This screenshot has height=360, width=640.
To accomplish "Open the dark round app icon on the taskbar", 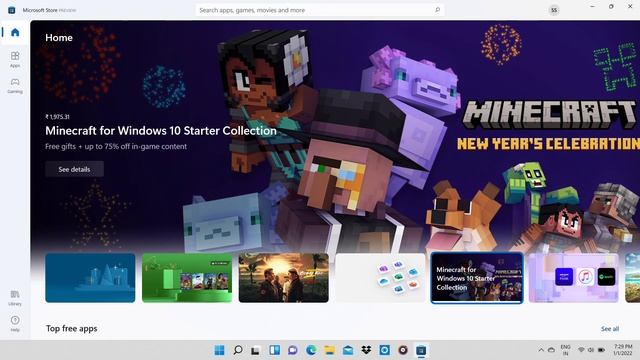I will pyautogui.click(x=403, y=350).
